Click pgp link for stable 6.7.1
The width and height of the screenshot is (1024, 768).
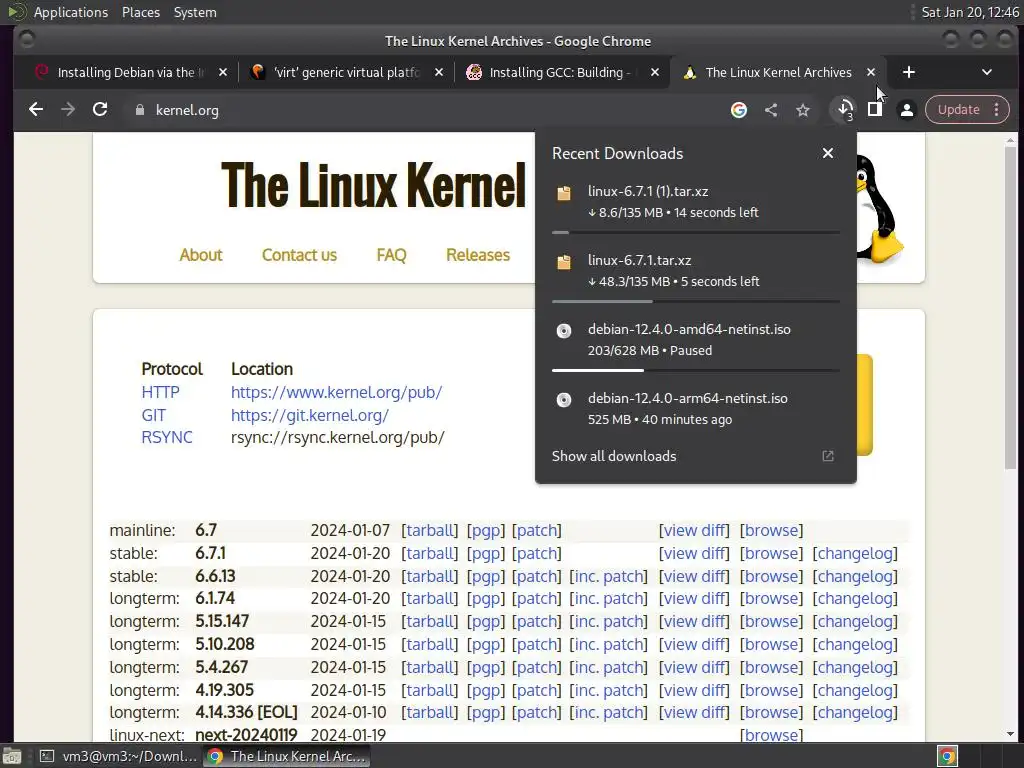[x=485, y=553]
